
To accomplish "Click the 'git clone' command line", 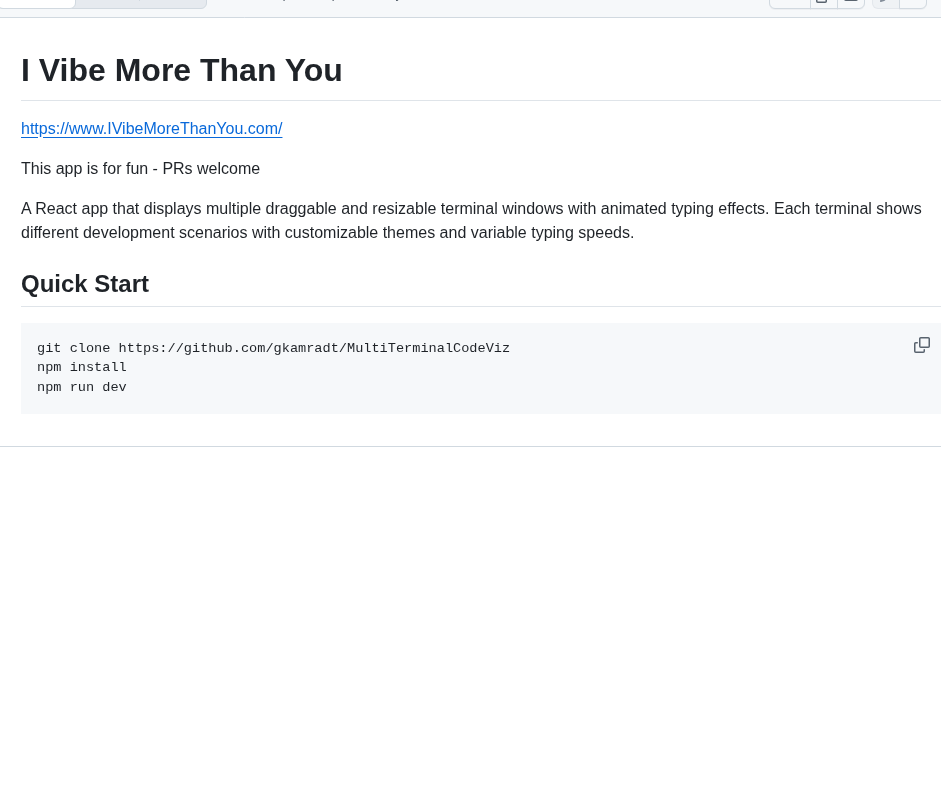I will [273, 348].
